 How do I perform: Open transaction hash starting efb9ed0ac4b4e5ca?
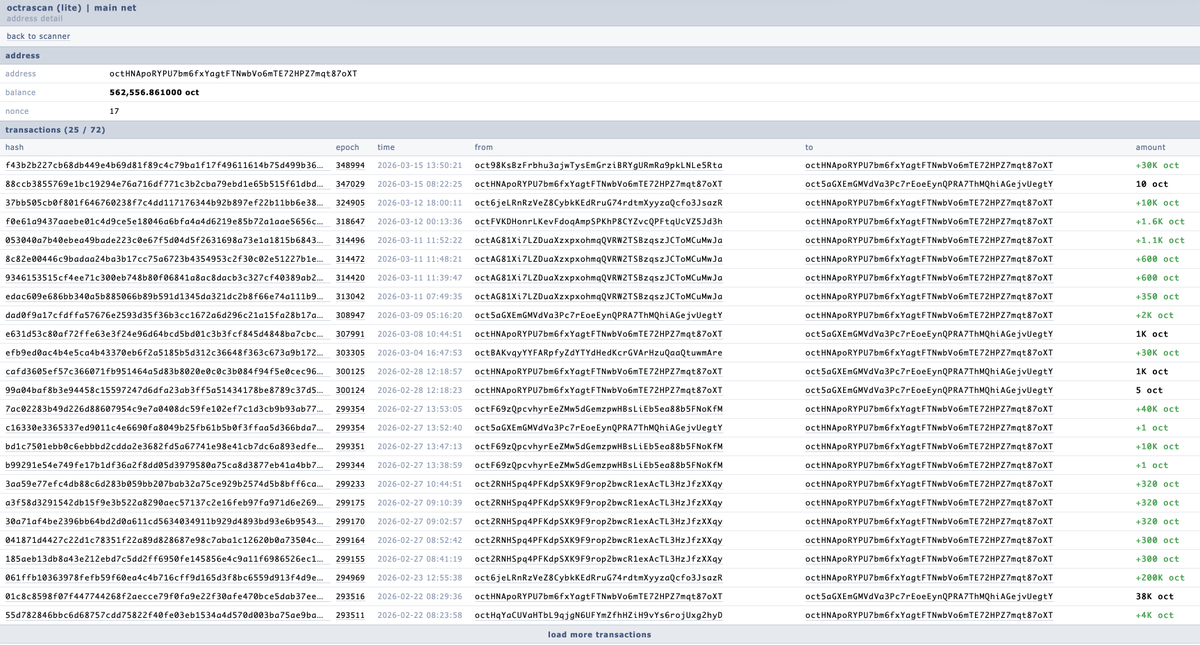(x=165, y=353)
